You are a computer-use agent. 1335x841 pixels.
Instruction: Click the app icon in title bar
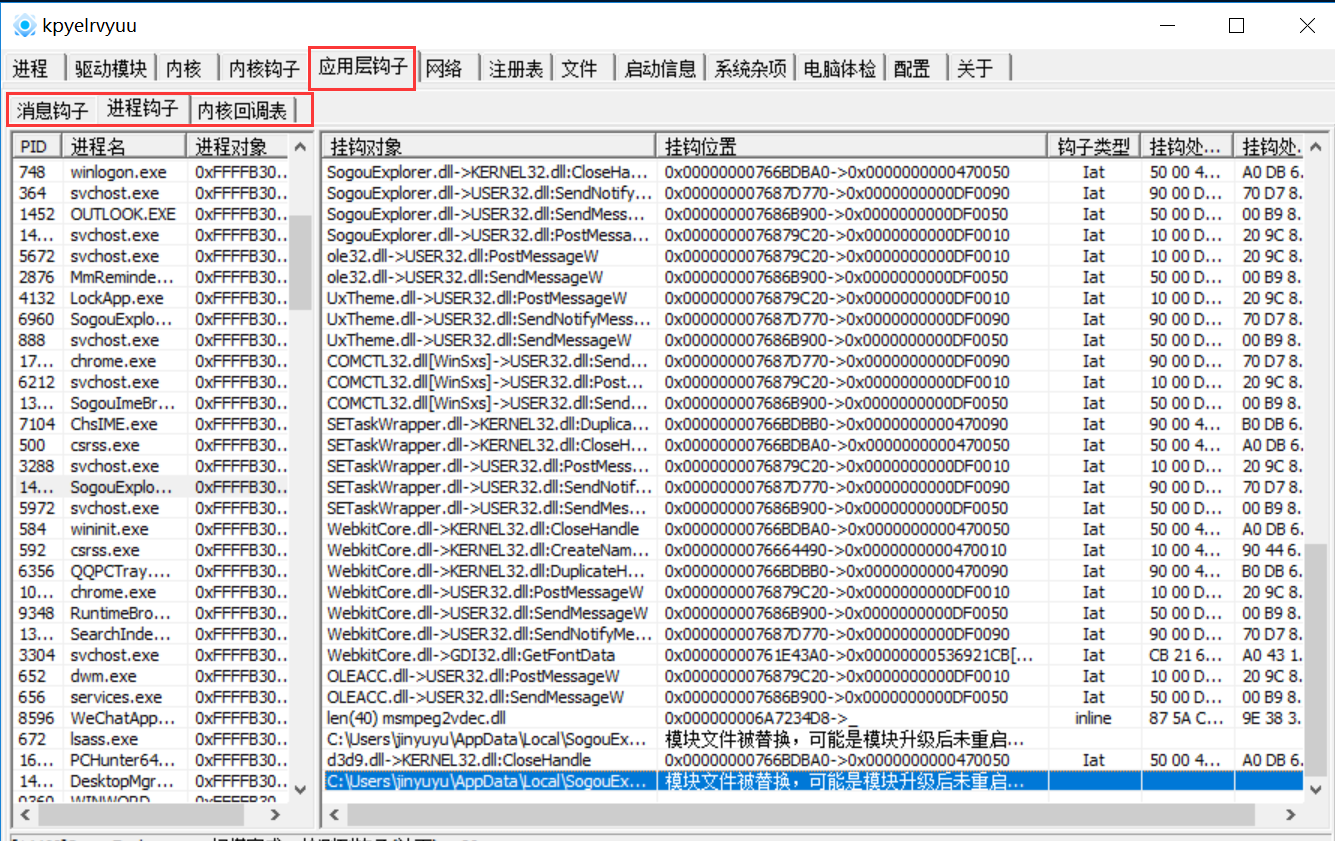click(24, 26)
